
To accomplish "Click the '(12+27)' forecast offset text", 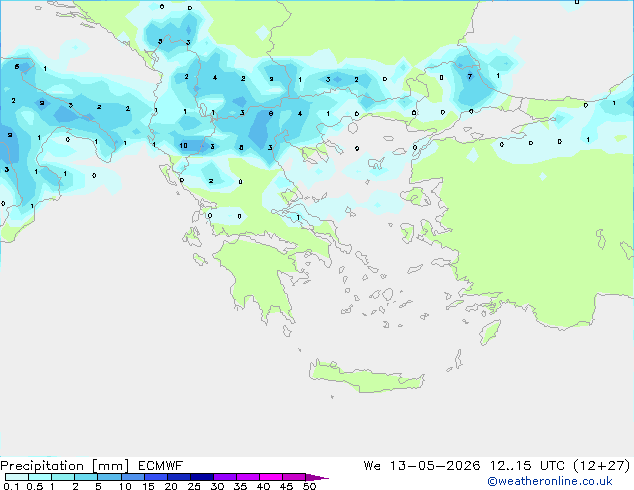I will pos(602,466).
